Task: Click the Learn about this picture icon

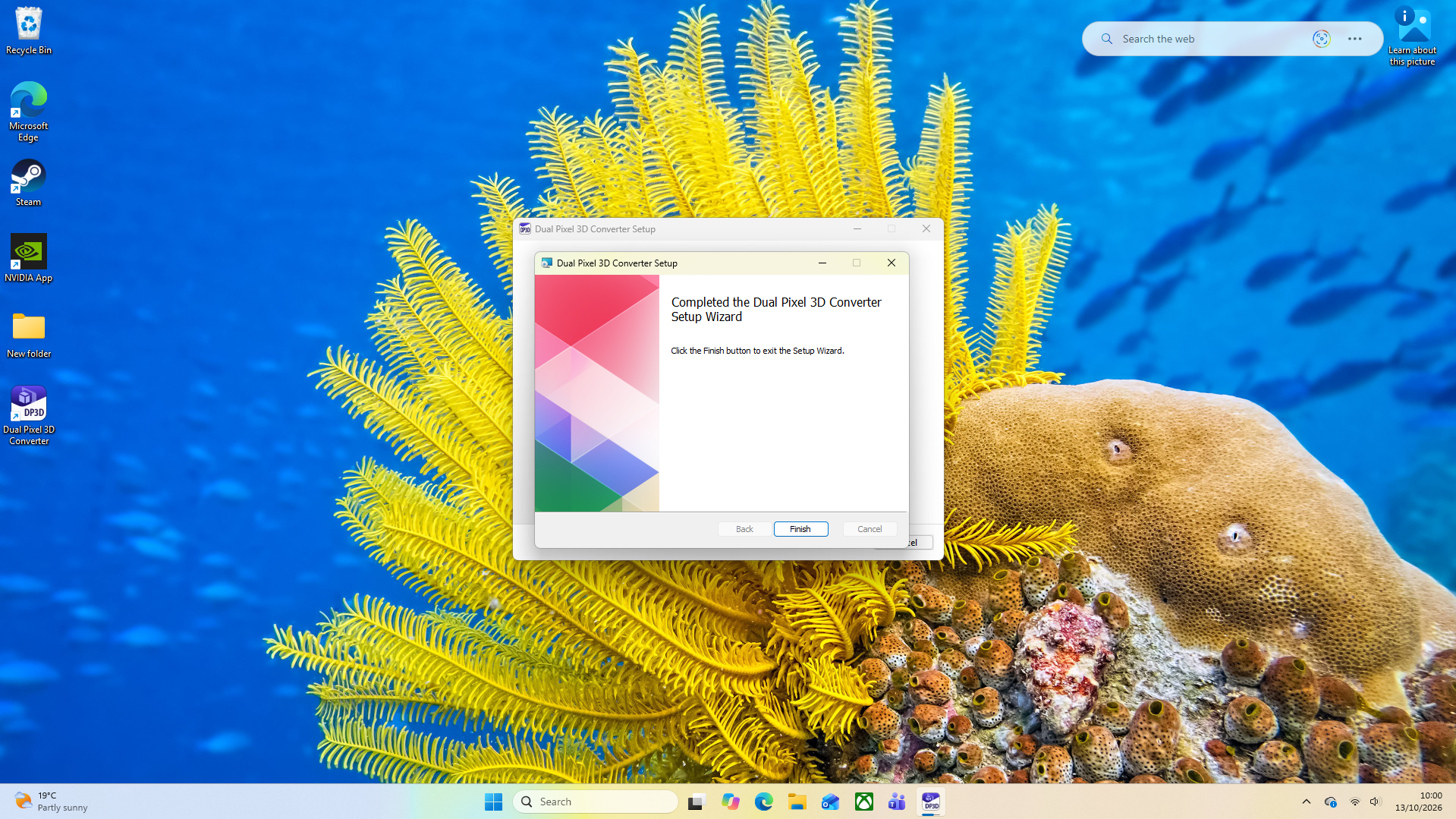Action: point(1413,36)
